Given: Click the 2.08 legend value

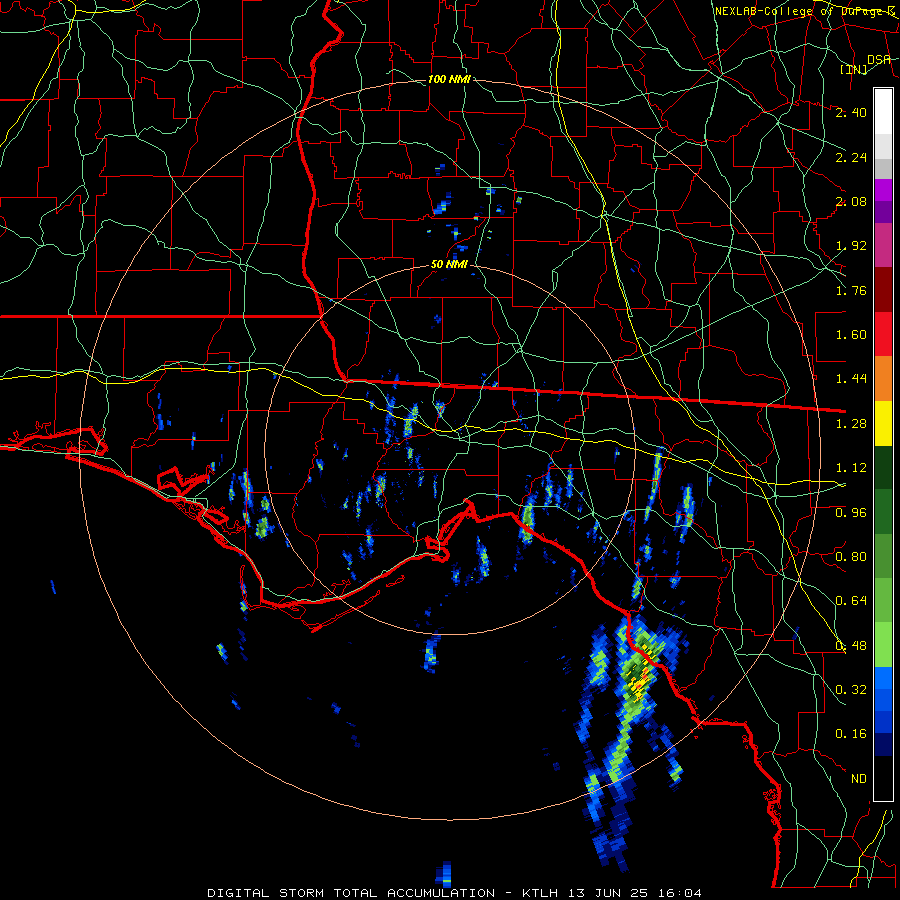Looking at the screenshot, I should pos(851,201).
